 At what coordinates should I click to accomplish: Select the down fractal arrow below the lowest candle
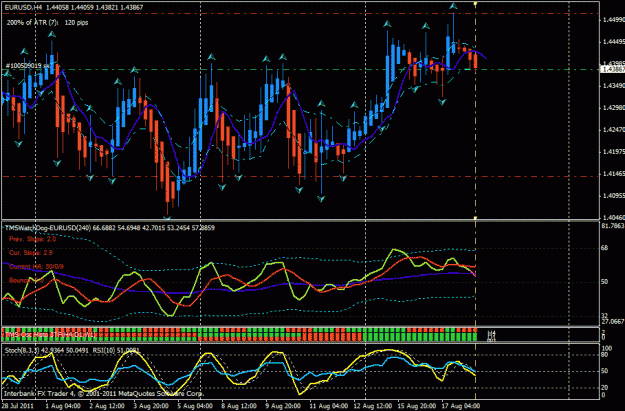(x=167, y=218)
